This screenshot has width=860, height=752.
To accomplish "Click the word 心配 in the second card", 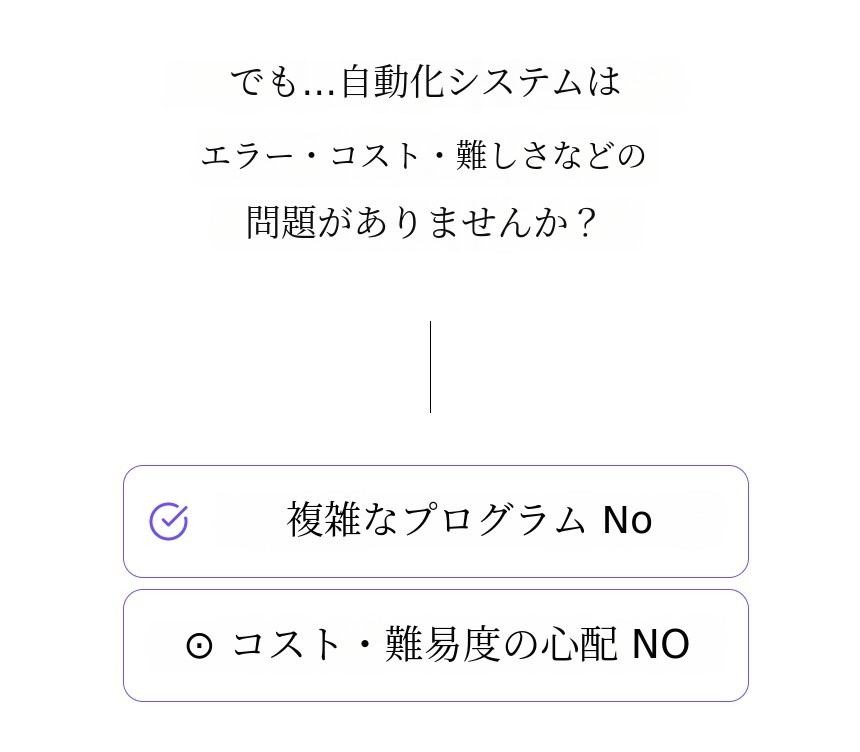I will click(x=579, y=646).
